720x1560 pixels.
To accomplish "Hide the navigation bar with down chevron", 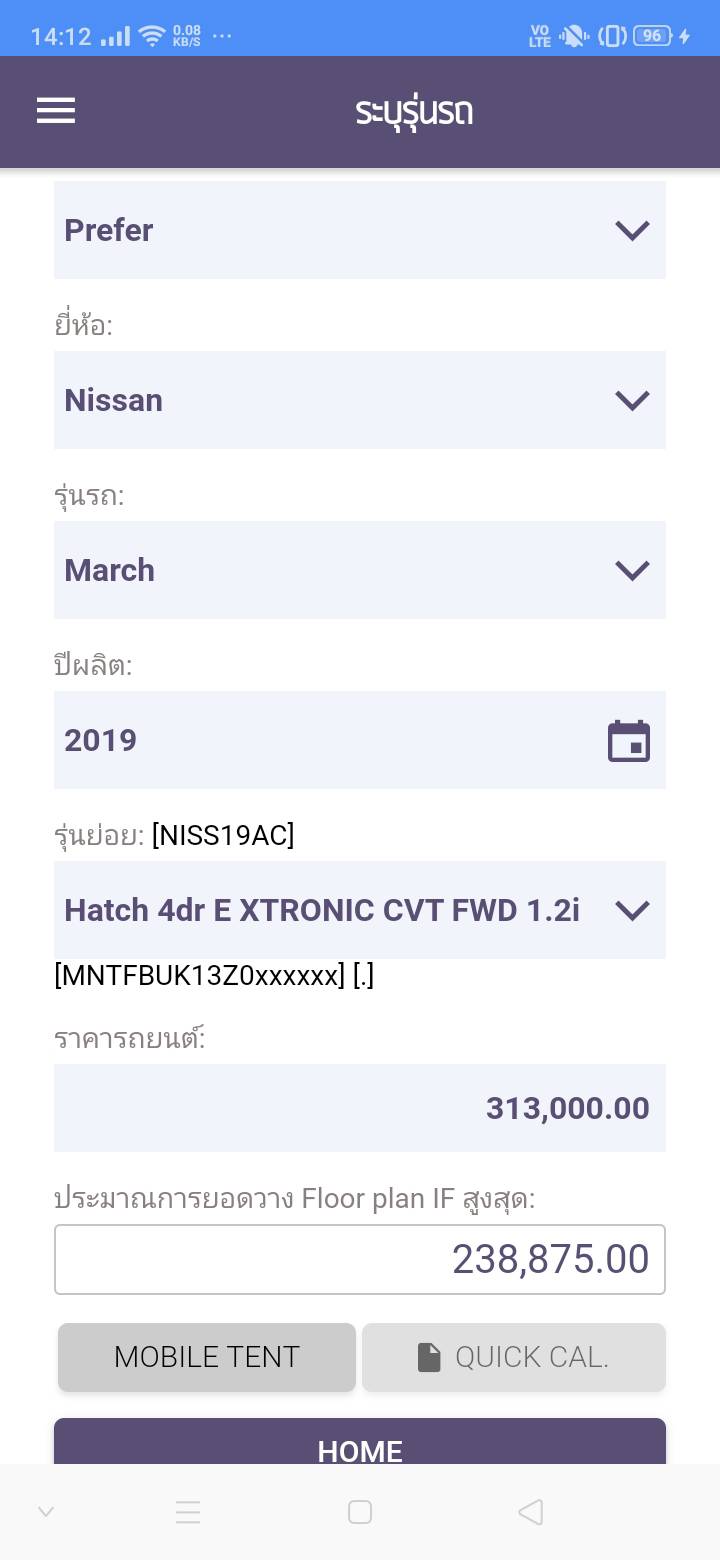I will tap(46, 1512).
